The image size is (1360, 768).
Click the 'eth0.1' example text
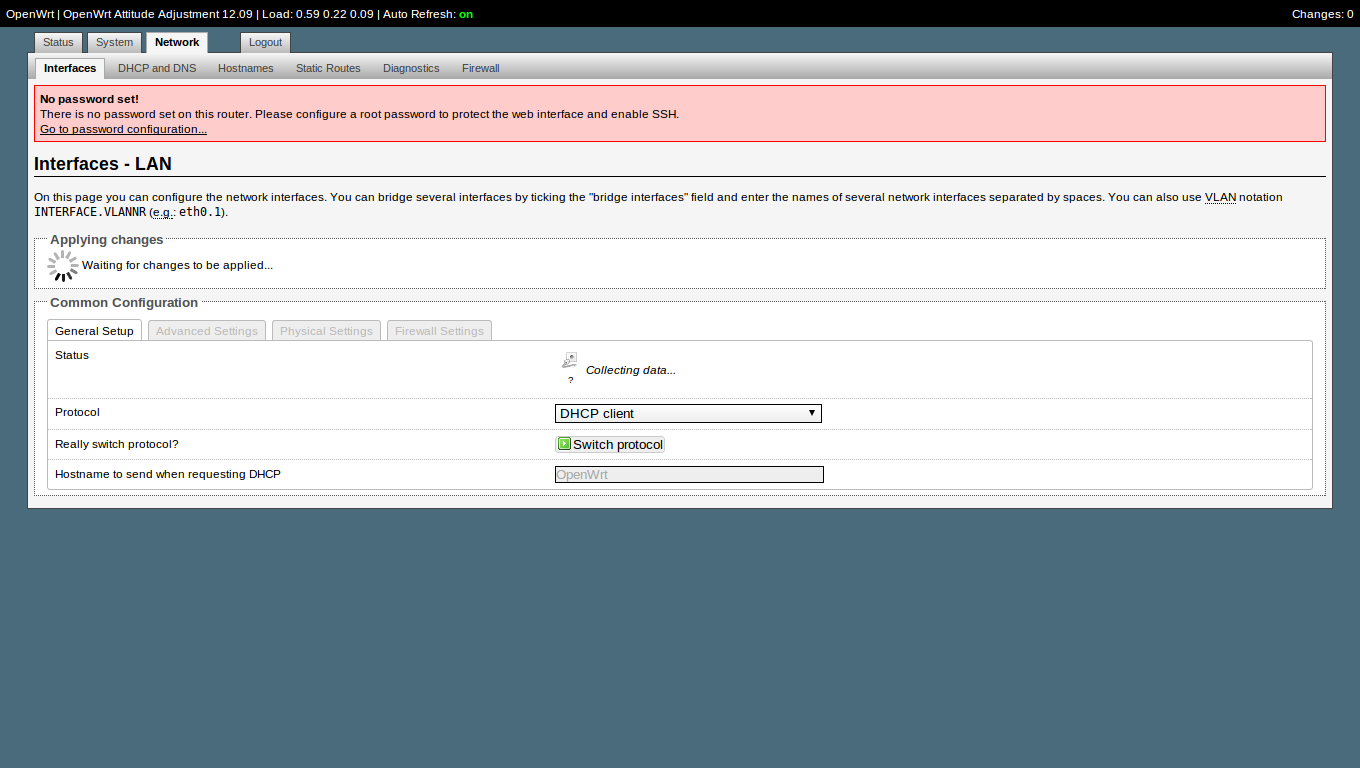[x=200, y=212]
